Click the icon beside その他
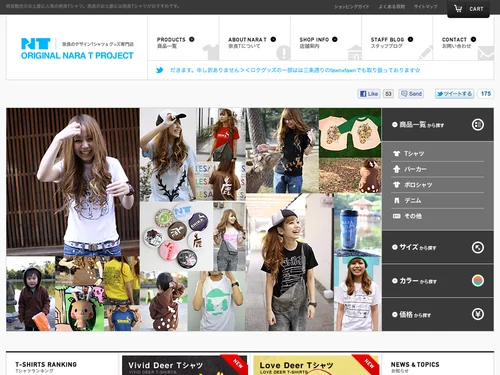Screen dimensions: 500x375 coord(396,216)
